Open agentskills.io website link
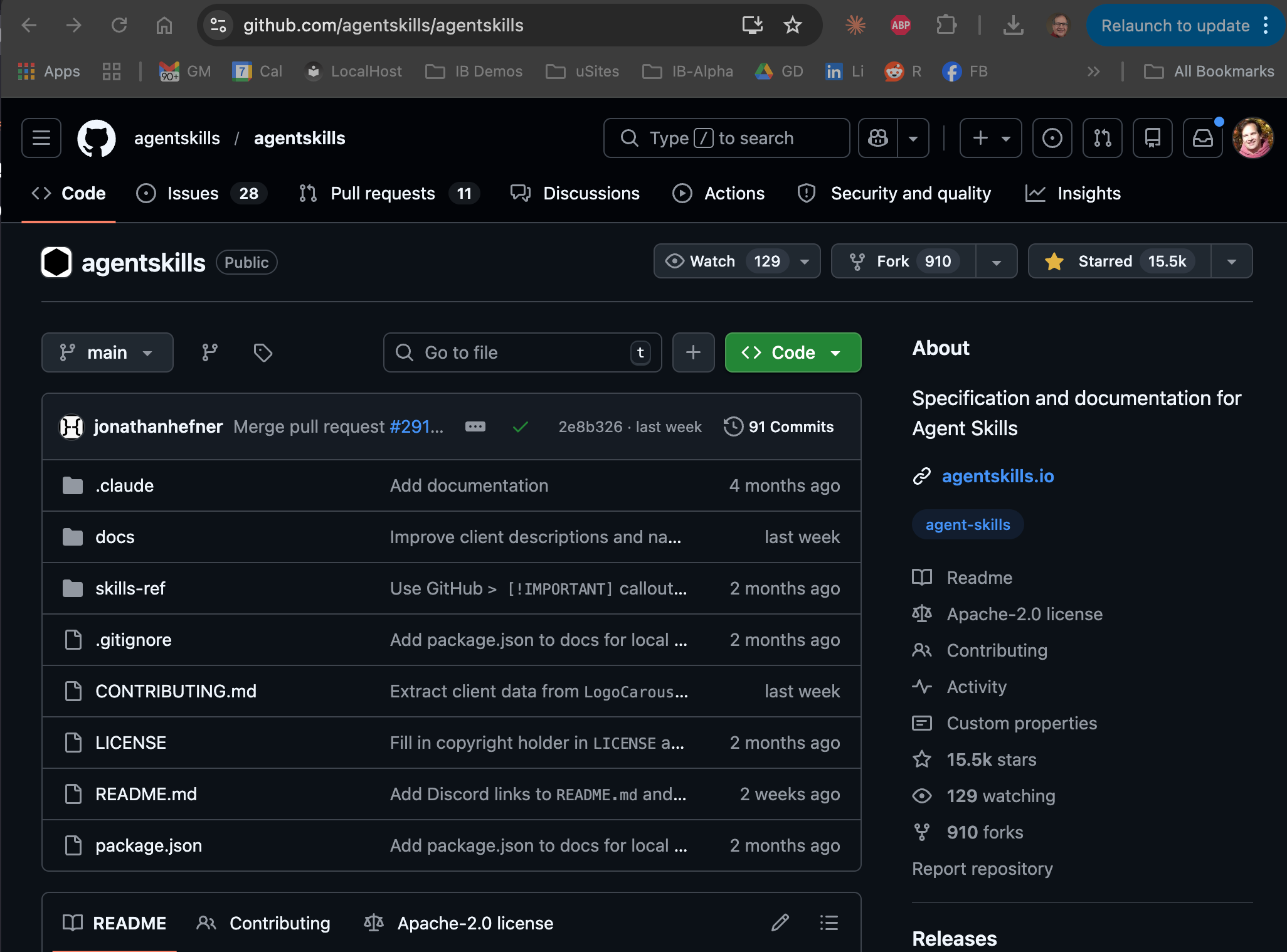The height and width of the screenshot is (952, 1287). [997, 476]
